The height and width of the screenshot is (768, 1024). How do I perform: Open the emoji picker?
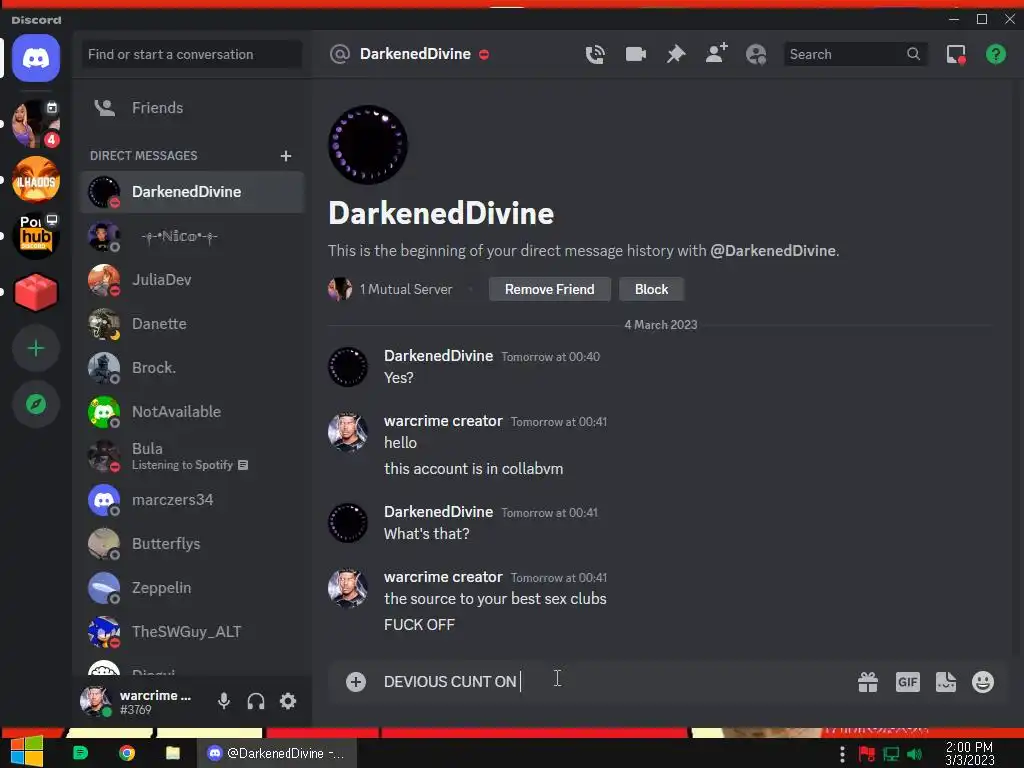983,682
